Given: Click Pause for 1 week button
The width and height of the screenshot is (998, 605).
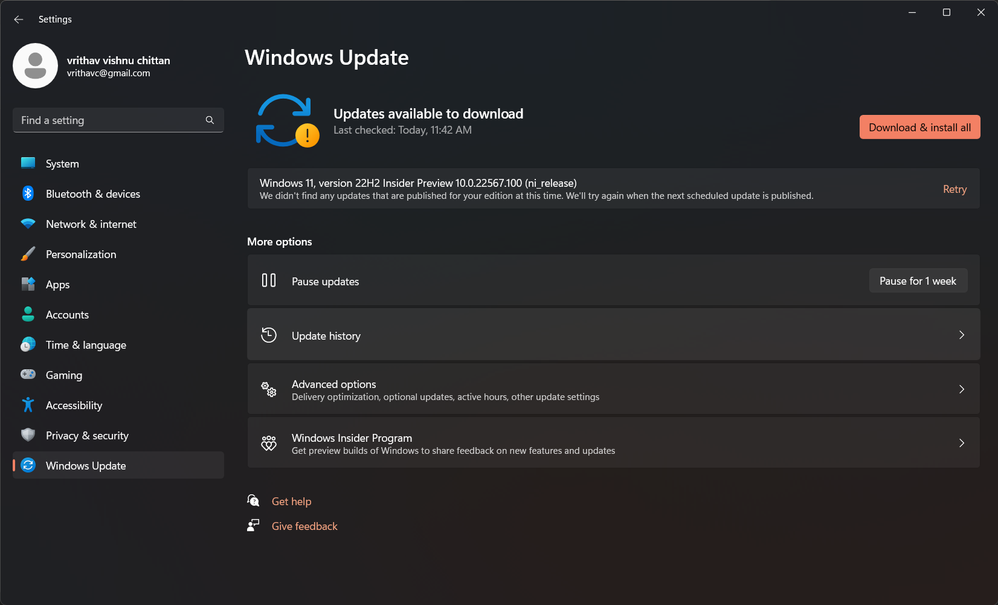Looking at the screenshot, I should click(918, 281).
